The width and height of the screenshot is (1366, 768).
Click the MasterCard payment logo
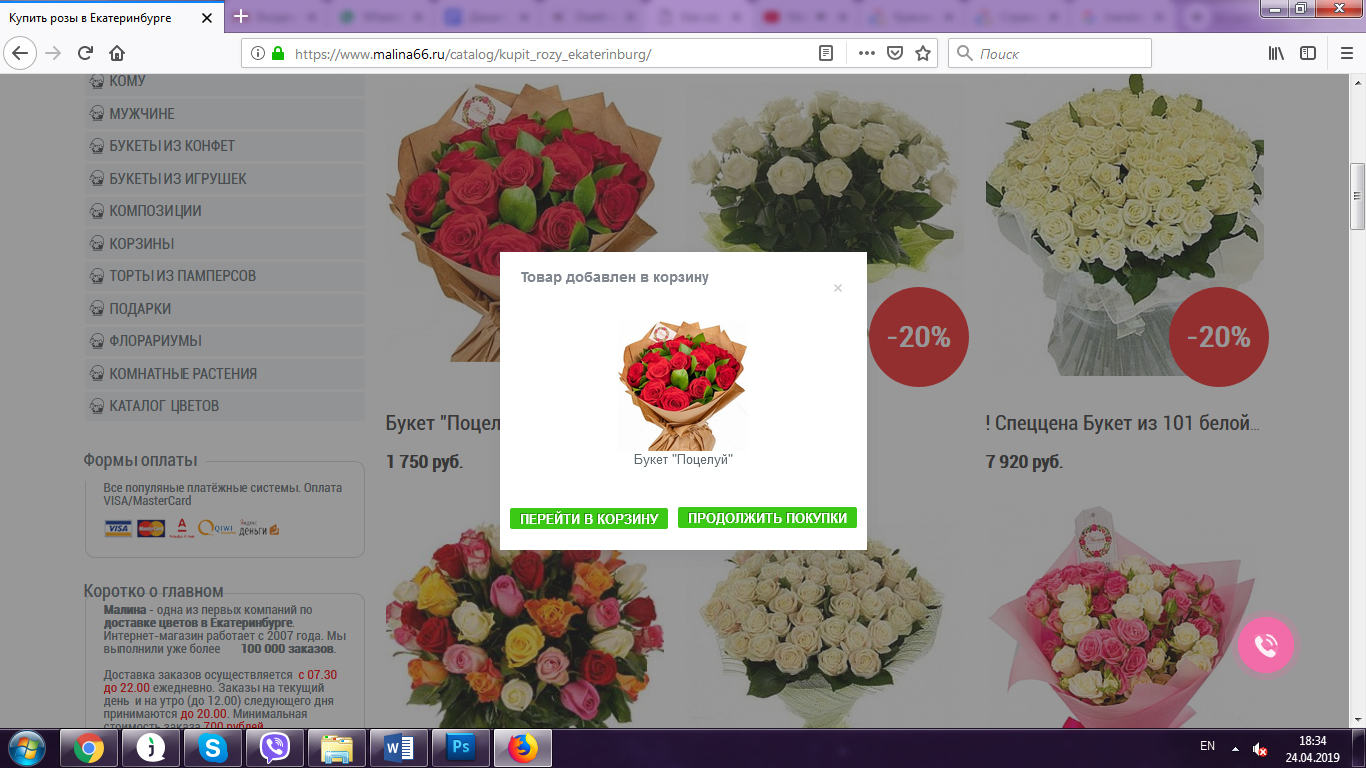[151, 528]
